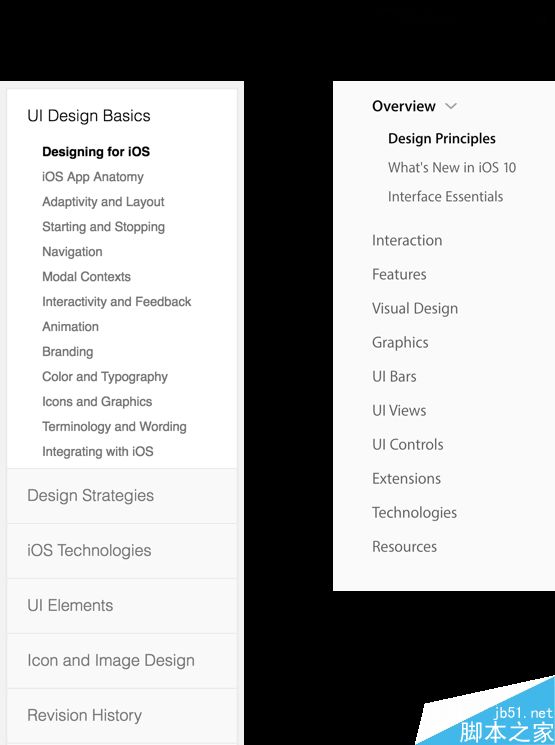The width and height of the screenshot is (555, 745).
Task: Open the UI Elements section
Action: click(122, 606)
